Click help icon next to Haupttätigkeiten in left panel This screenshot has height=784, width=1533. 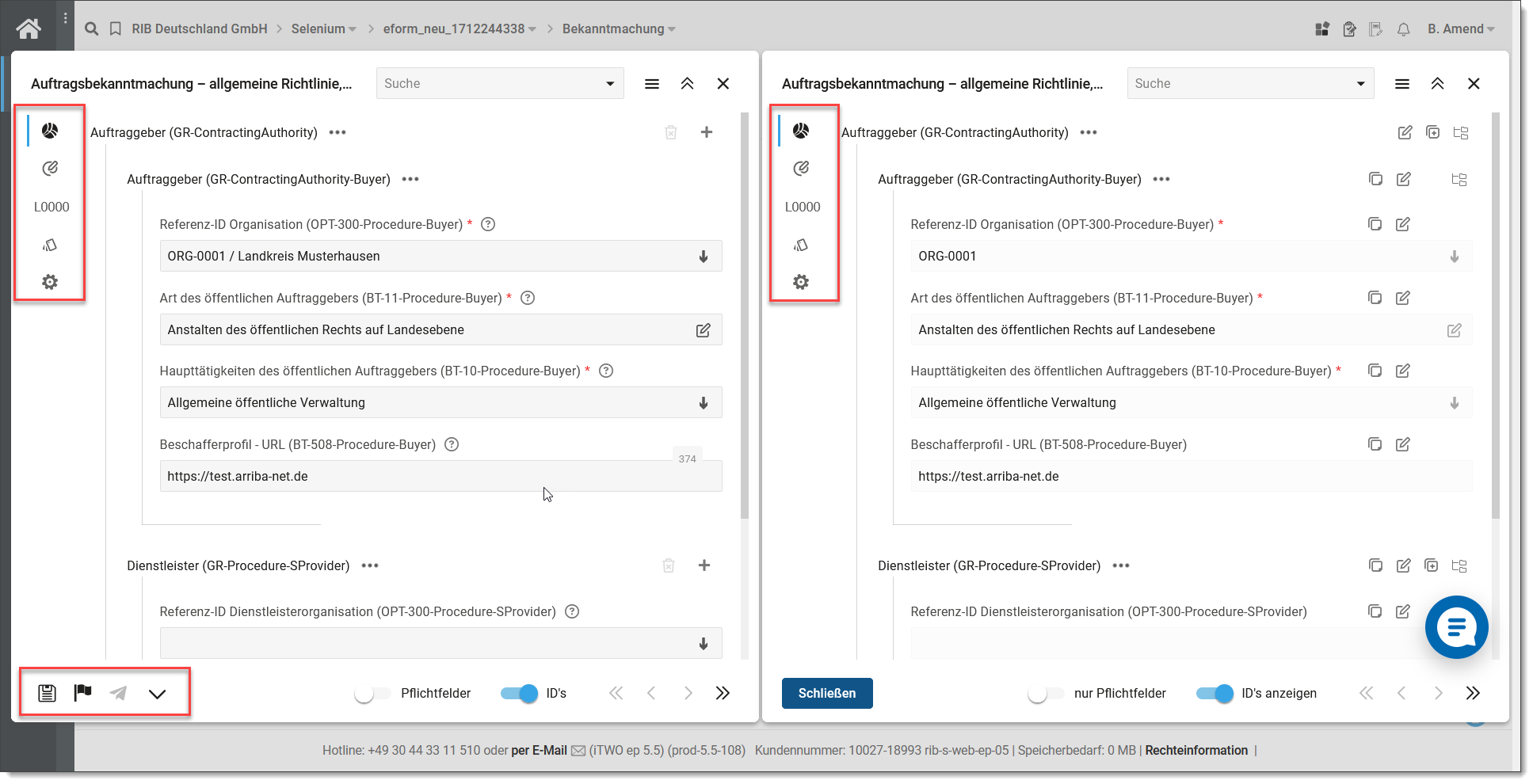(x=606, y=371)
